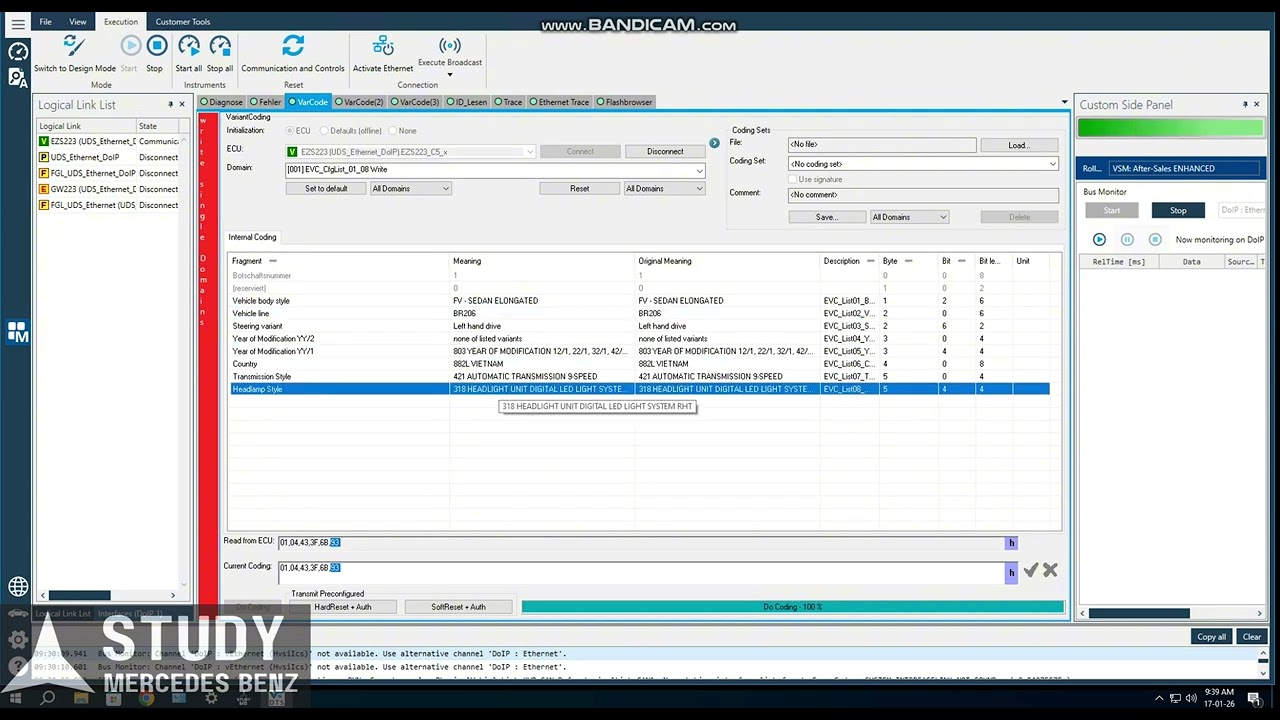This screenshot has height=720, width=1280.
Task: Click the M monitor sidebar icon
Action: pos(18,333)
